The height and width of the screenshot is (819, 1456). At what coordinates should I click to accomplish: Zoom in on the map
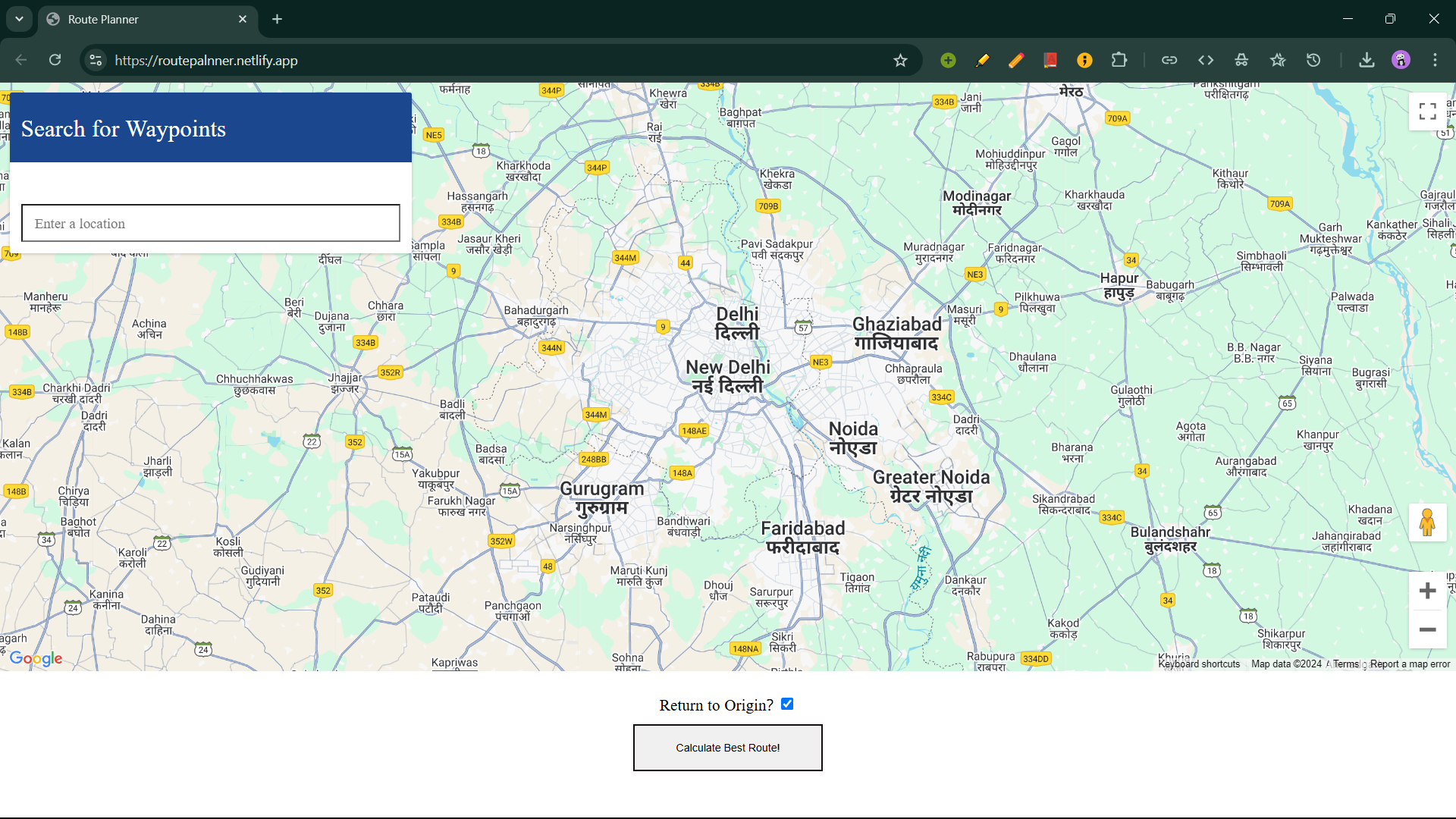tap(1428, 591)
